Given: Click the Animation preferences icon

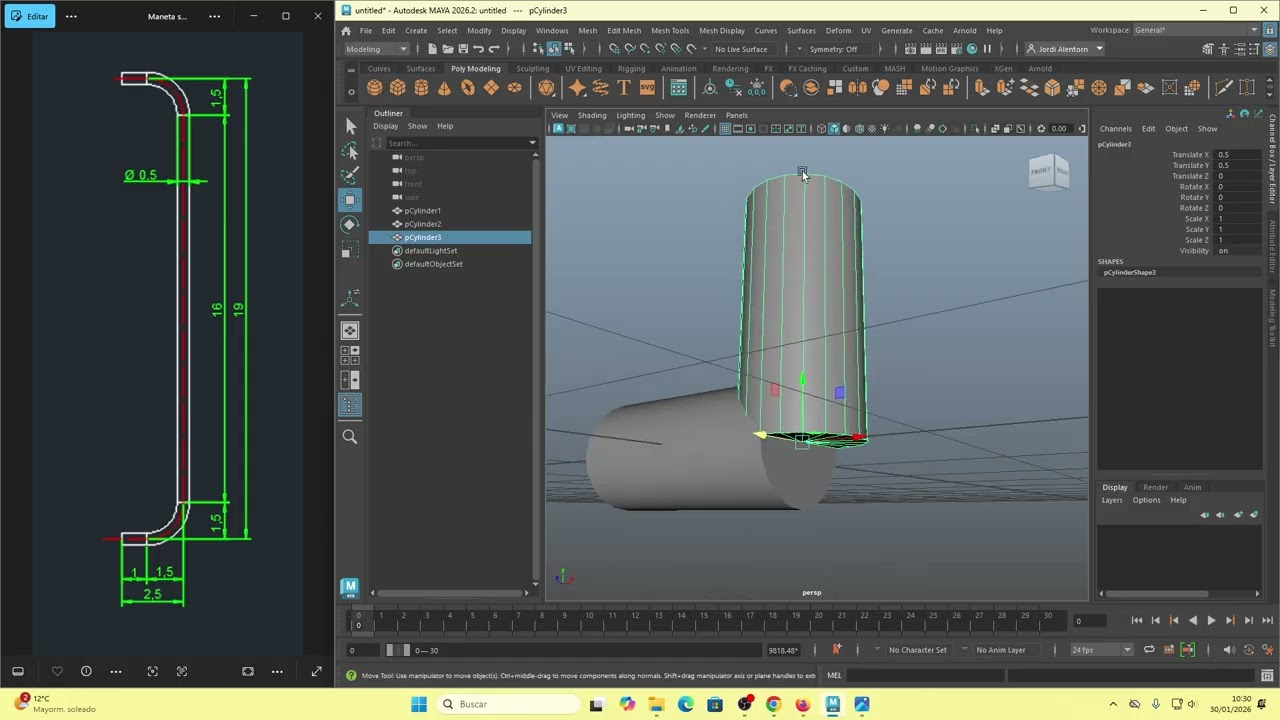Looking at the screenshot, I should click(1267, 650).
